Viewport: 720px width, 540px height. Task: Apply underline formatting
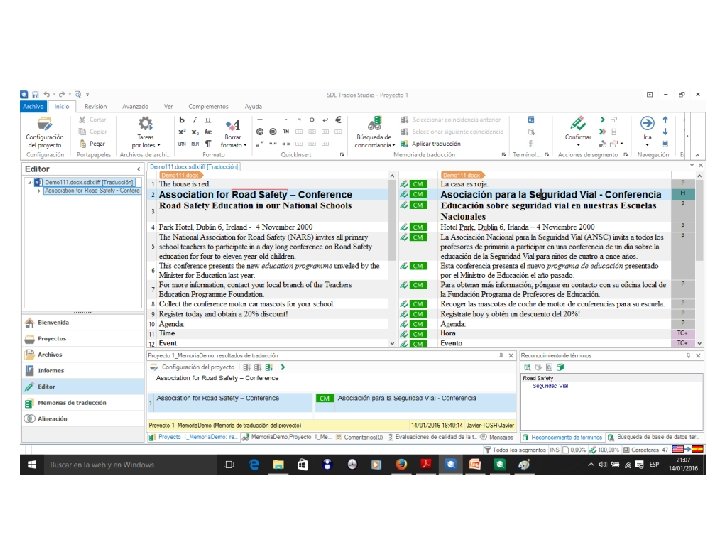tap(208, 120)
